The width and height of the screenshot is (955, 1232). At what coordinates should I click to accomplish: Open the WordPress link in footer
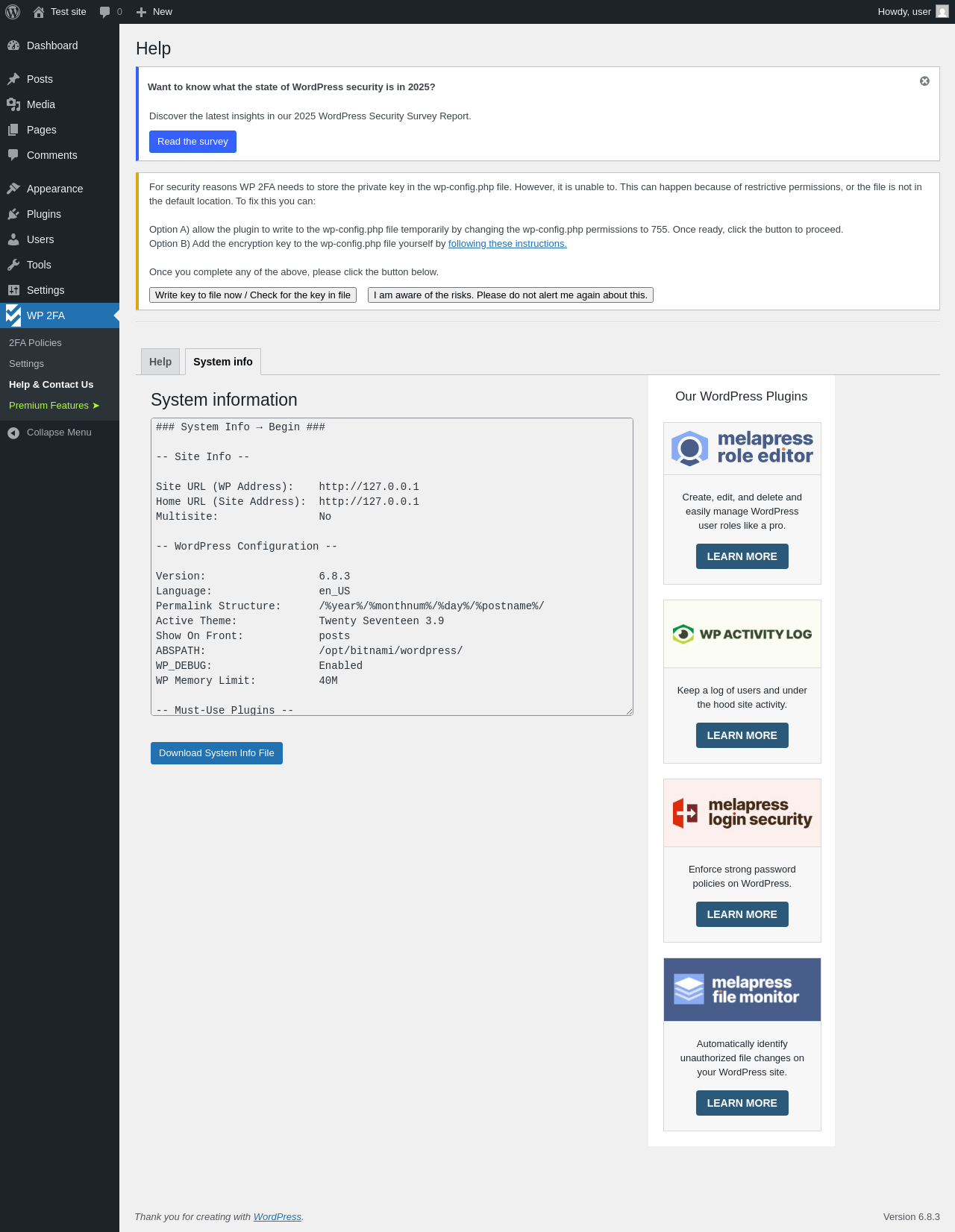278,1216
